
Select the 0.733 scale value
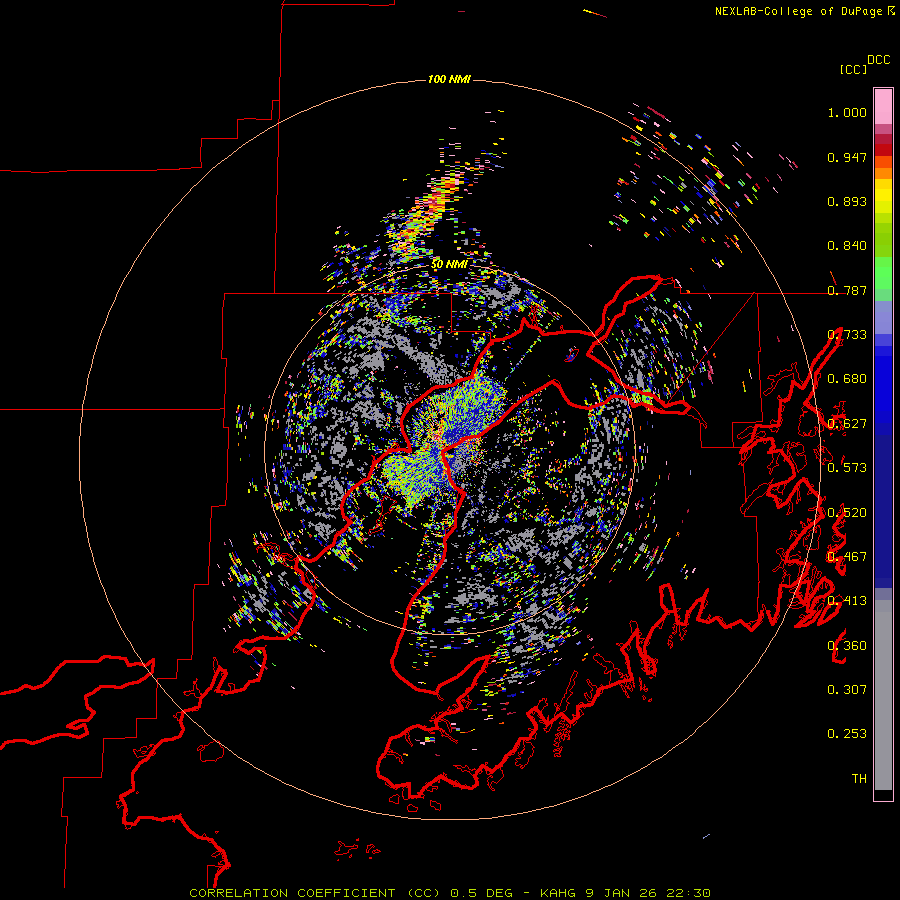(x=847, y=335)
